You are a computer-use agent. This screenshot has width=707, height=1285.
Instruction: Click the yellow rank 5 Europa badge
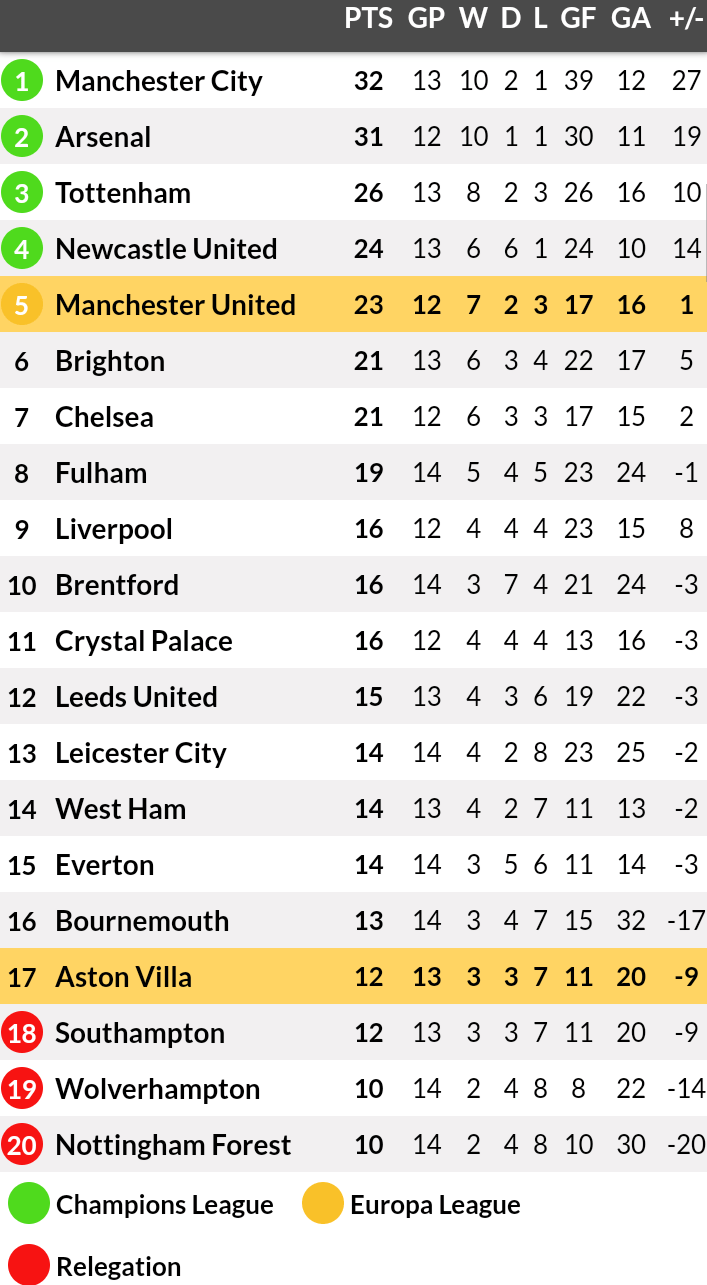22,305
